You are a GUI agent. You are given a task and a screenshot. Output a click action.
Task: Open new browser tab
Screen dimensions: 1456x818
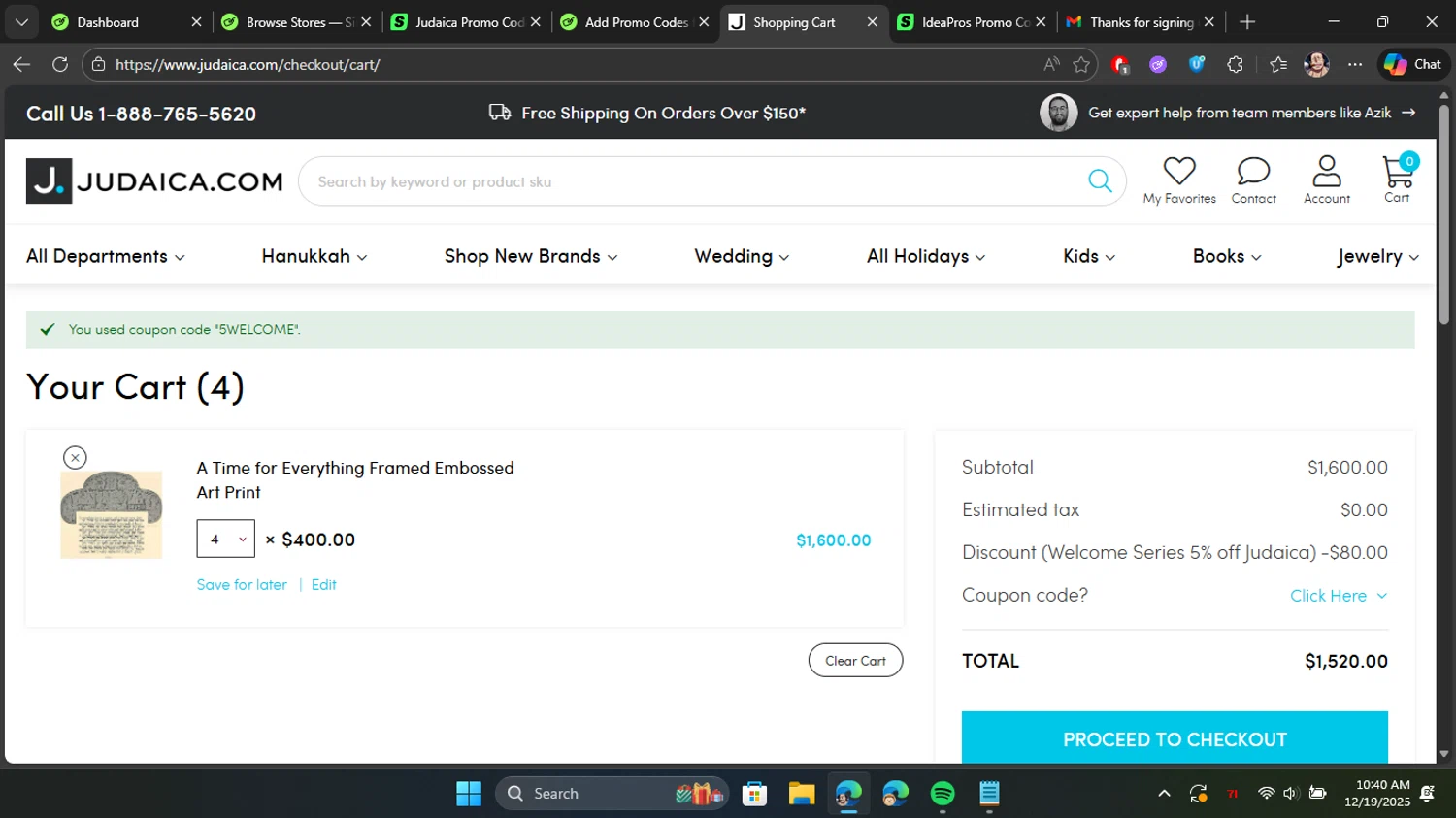1247,21
